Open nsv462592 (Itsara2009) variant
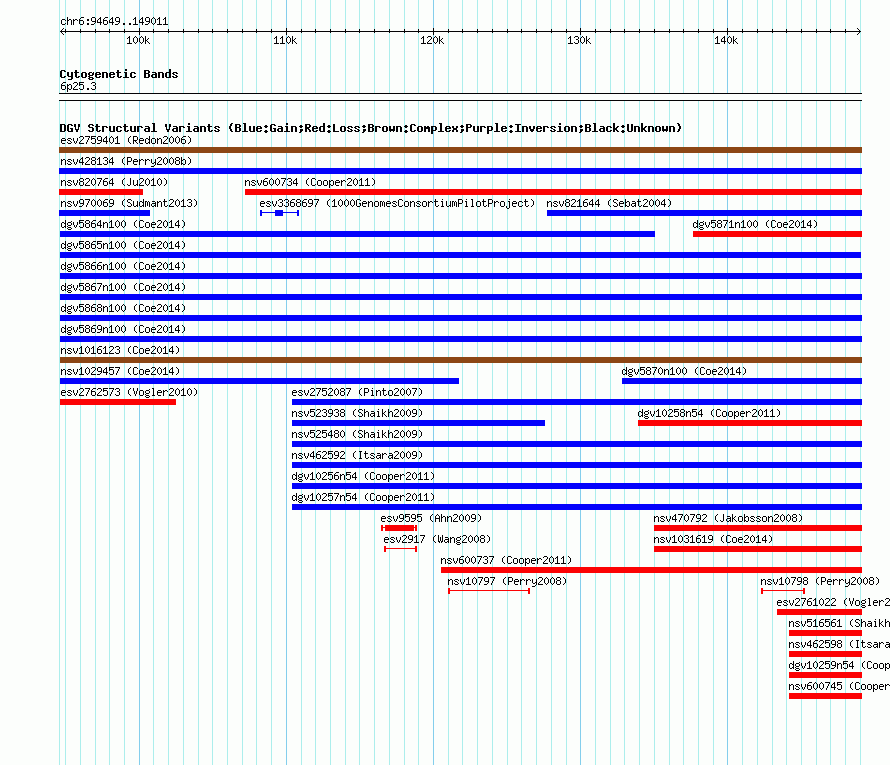This screenshot has height=765, width=890. click(357, 455)
